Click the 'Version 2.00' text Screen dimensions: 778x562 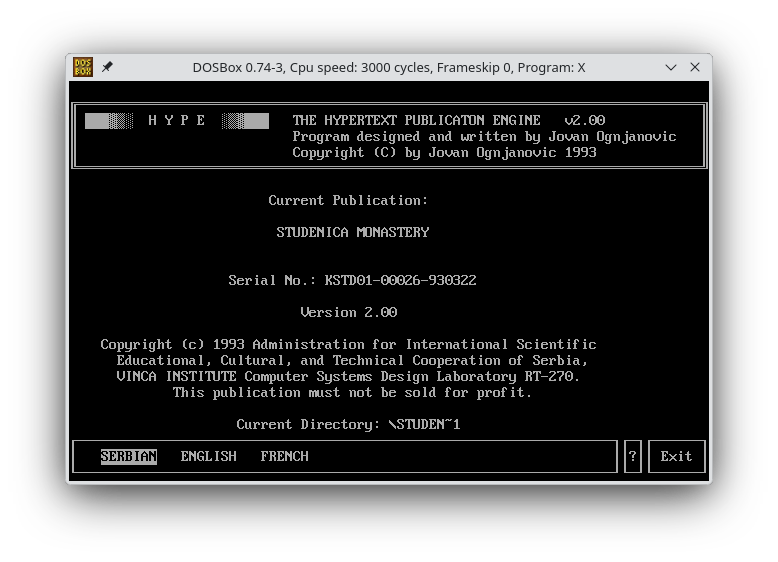(349, 312)
